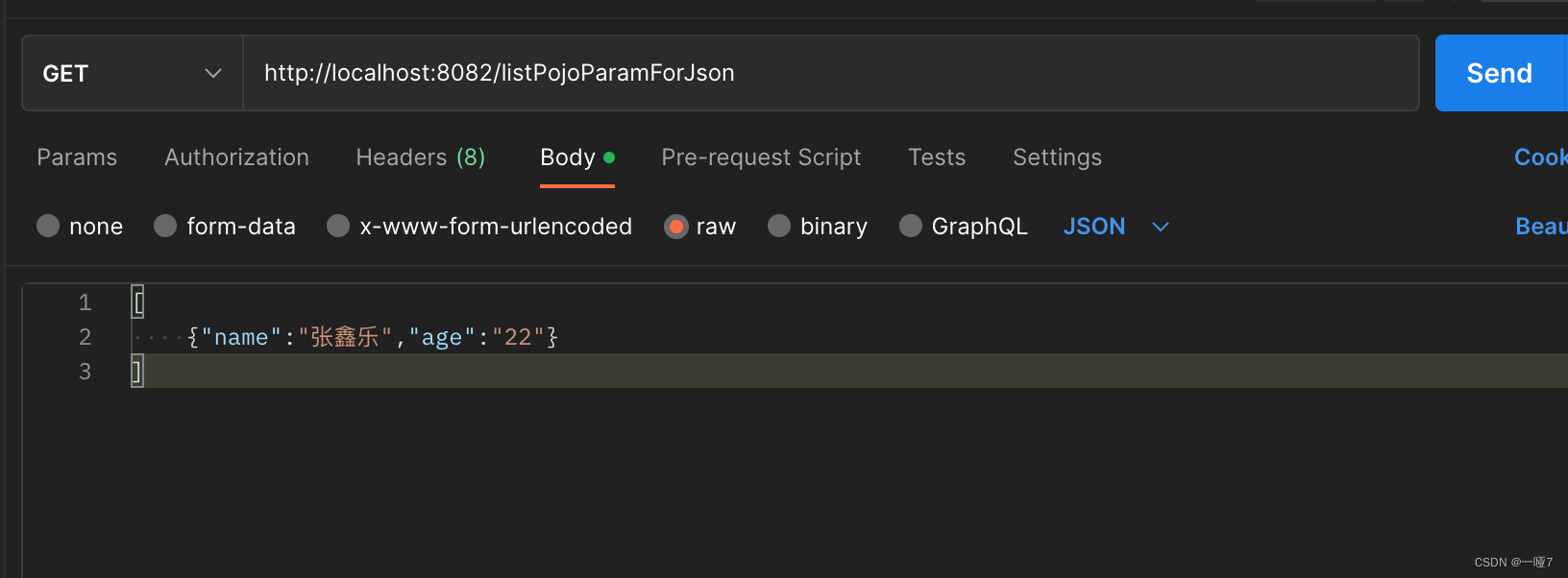This screenshot has width=1568, height=578.
Task: Choose the binary body option
Action: coord(779,227)
